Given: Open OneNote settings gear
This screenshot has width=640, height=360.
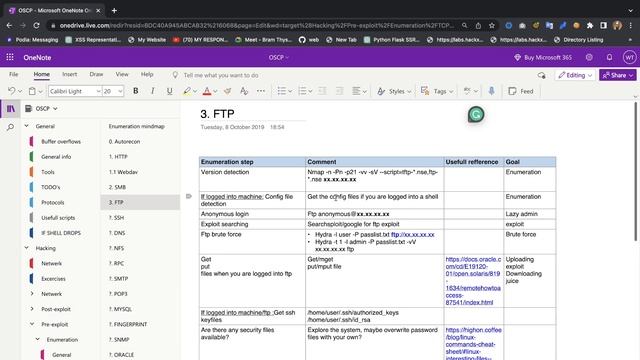Looking at the screenshot, I should coord(589,58).
